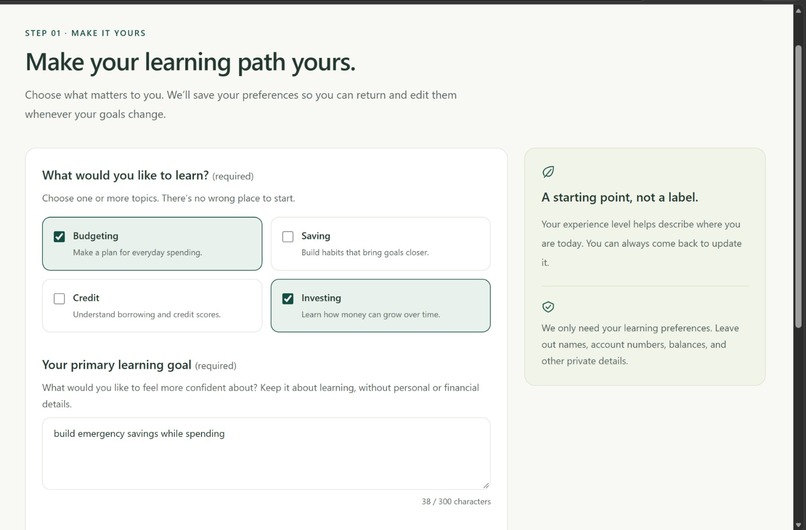Uncheck the Investing topic checkbox

click(288, 299)
